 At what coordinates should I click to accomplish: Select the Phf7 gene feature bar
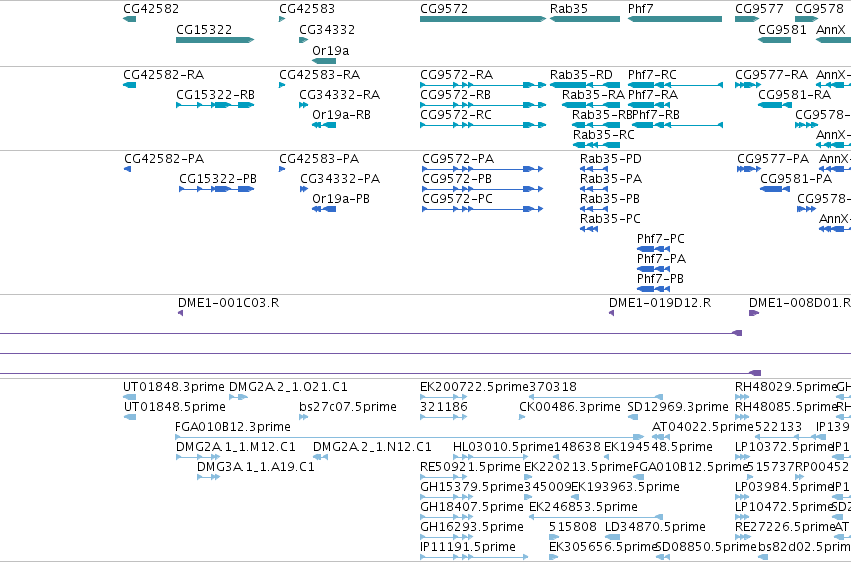[x=675, y=19]
